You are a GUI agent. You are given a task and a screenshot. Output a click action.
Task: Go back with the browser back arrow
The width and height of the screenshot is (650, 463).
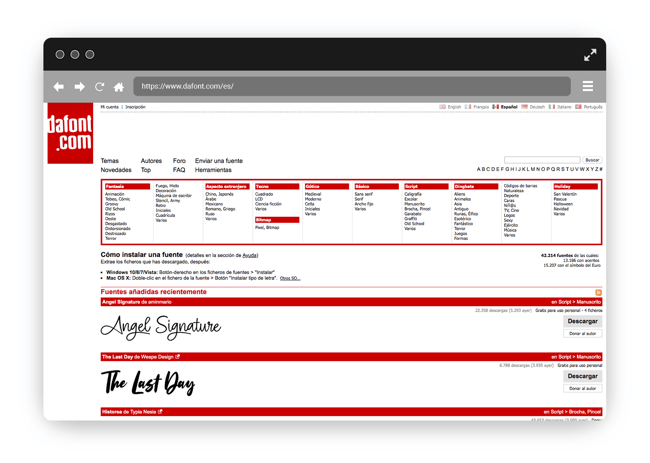[x=58, y=87]
